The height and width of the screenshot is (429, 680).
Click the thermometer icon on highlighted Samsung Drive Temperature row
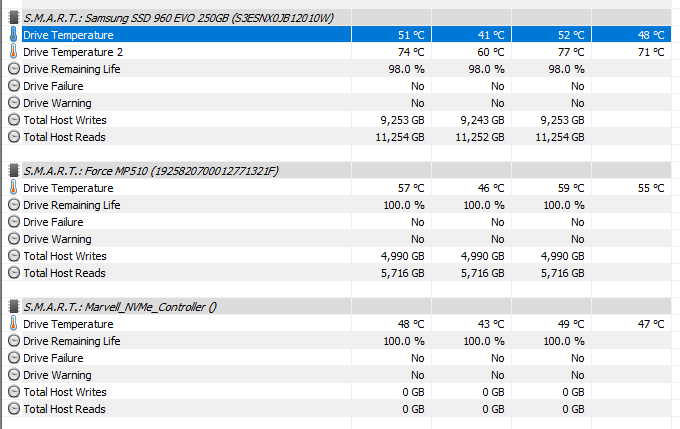click(x=14, y=35)
